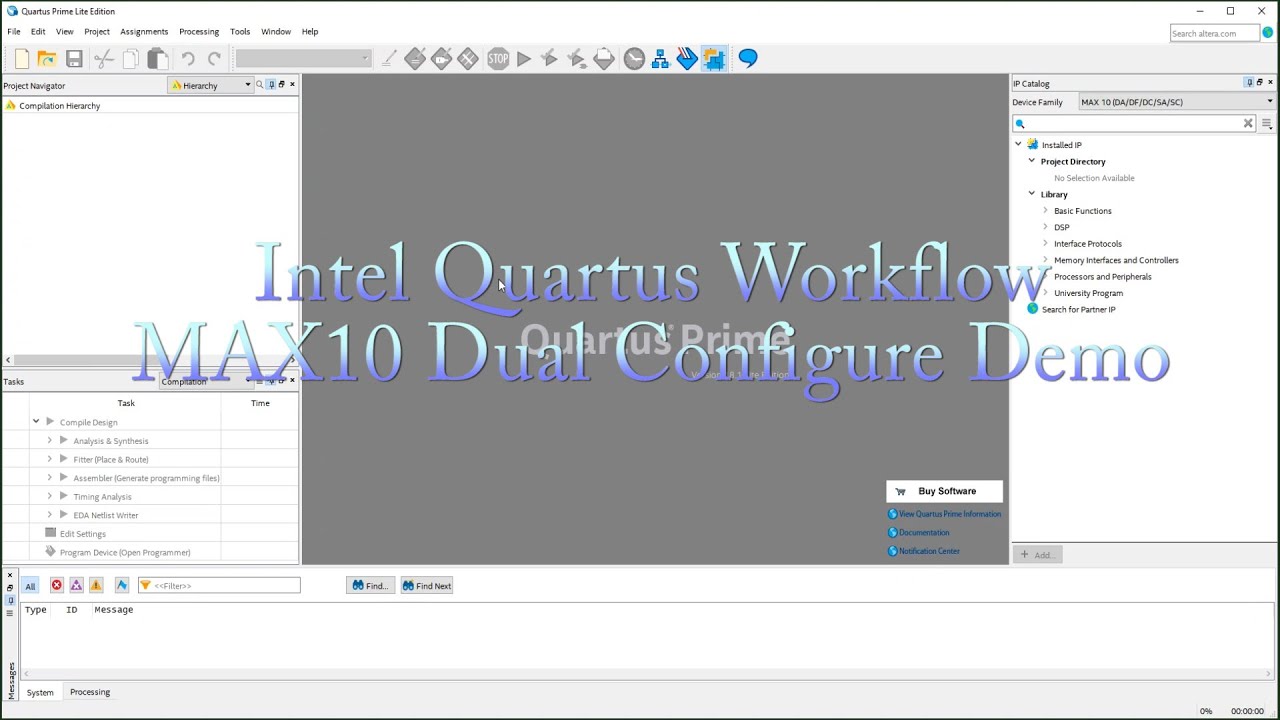Switch to the Processing messages tab
Image resolution: width=1280 pixels, height=720 pixels.
coord(90,692)
